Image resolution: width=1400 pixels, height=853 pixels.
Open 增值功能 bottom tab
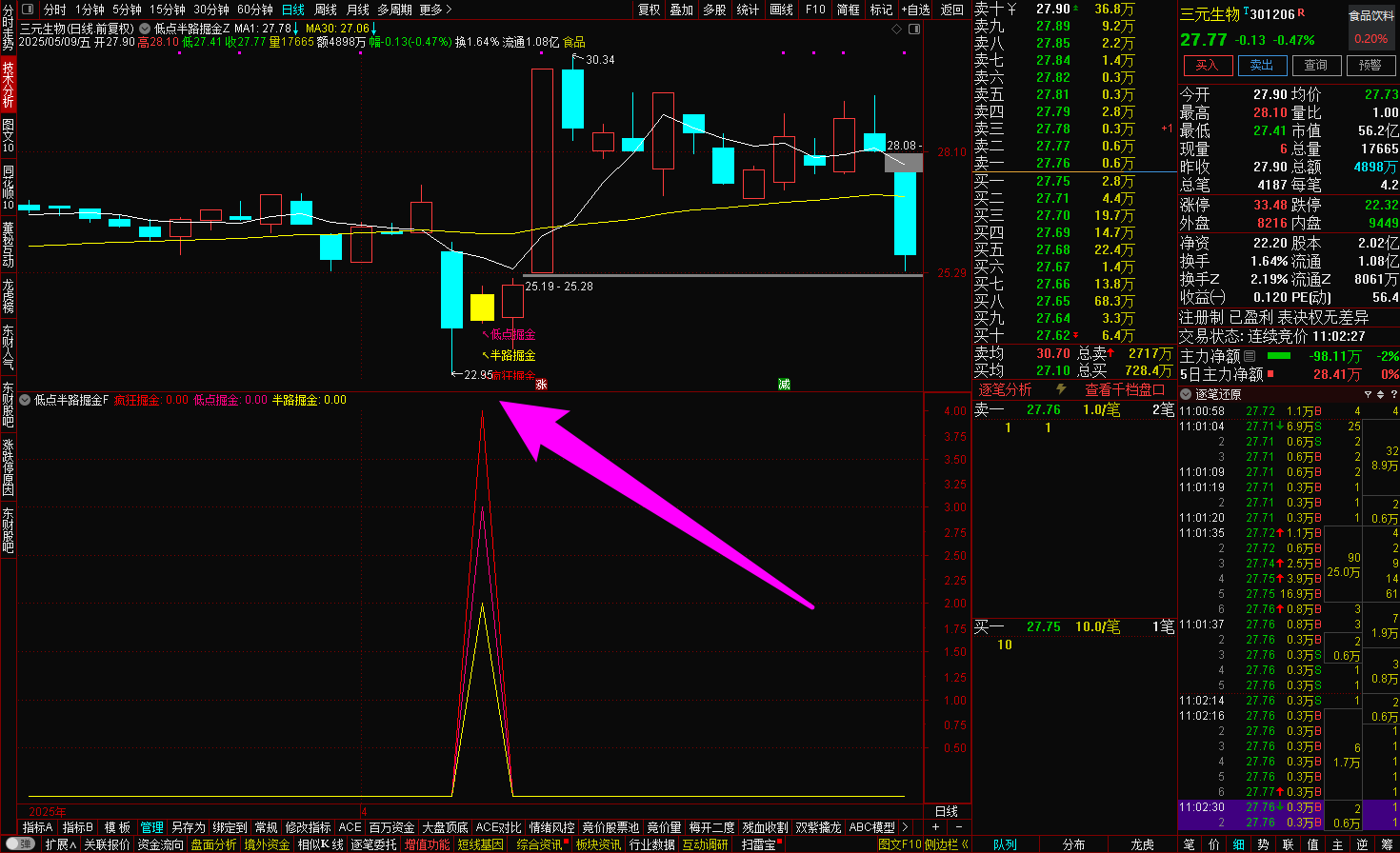pos(427,844)
